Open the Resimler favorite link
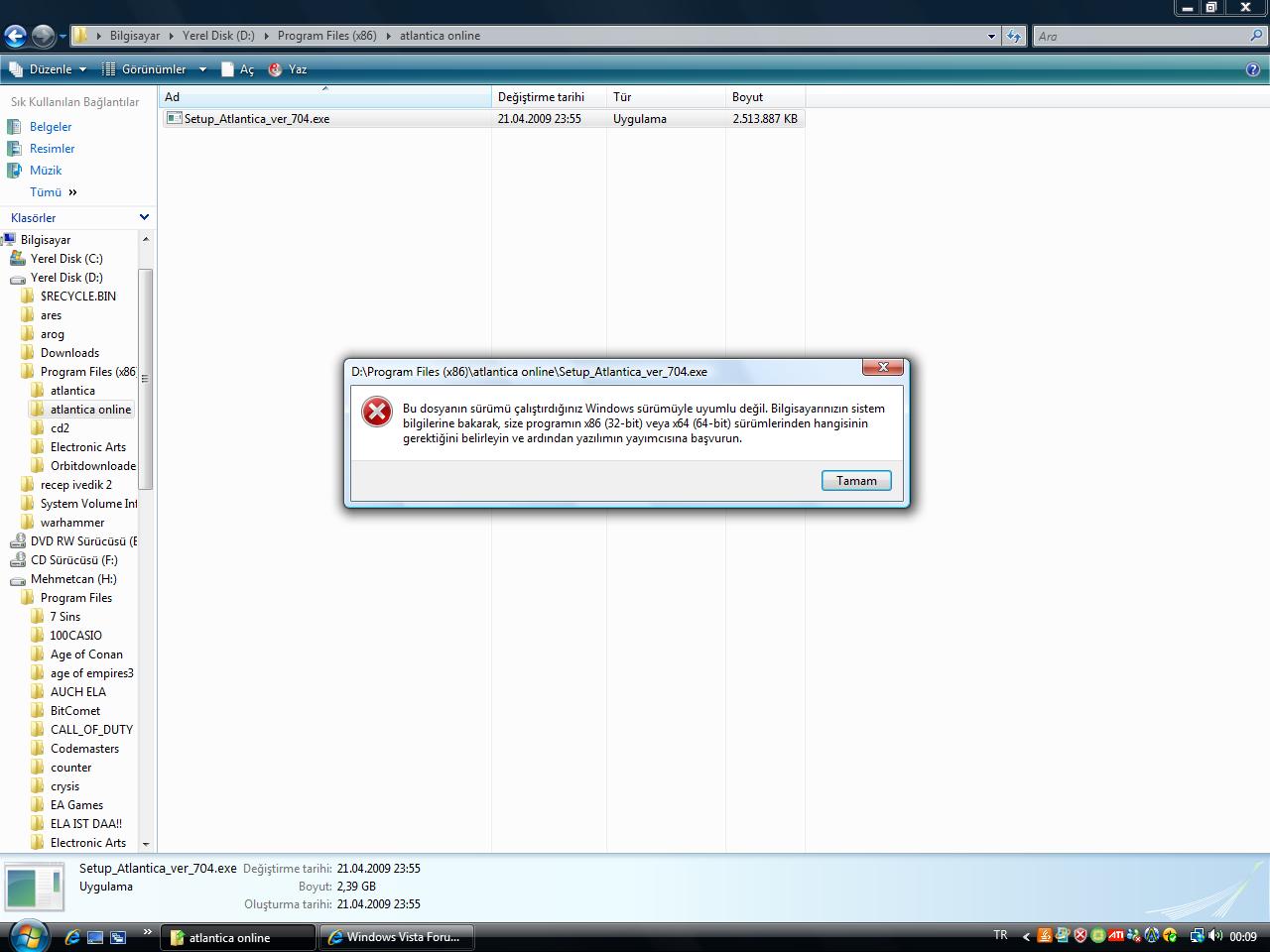This screenshot has height=952, width=1270. (x=52, y=149)
